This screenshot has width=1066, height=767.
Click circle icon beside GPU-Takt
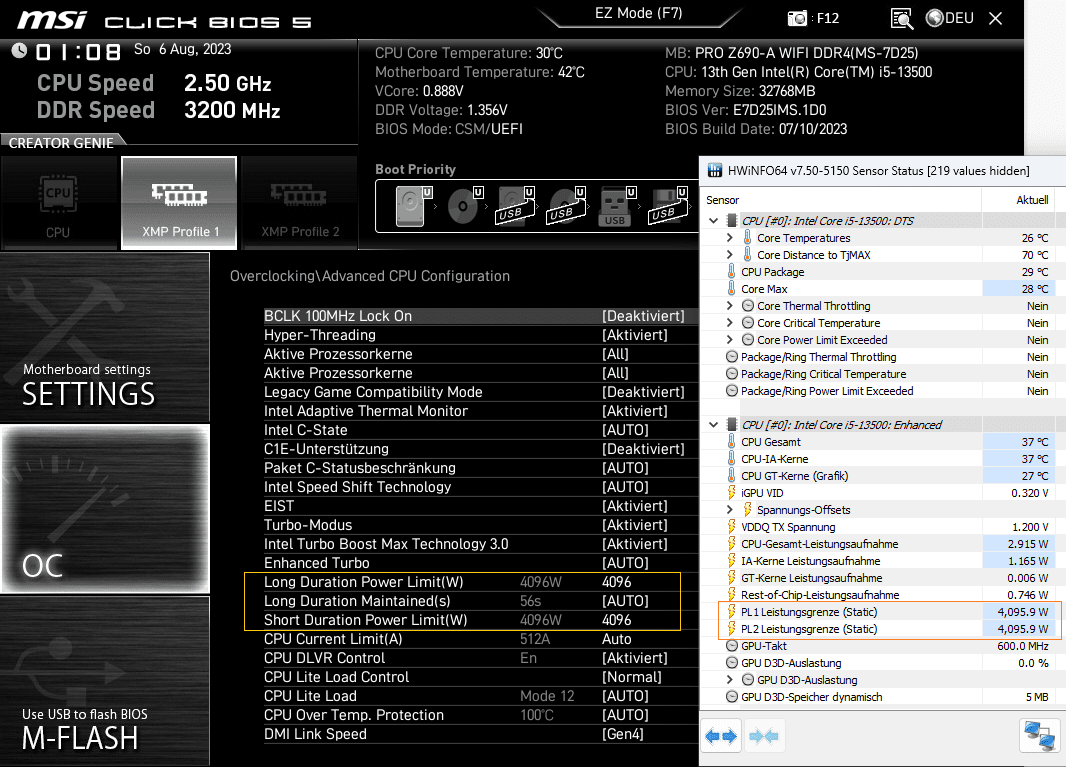click(x=732, y=645)
